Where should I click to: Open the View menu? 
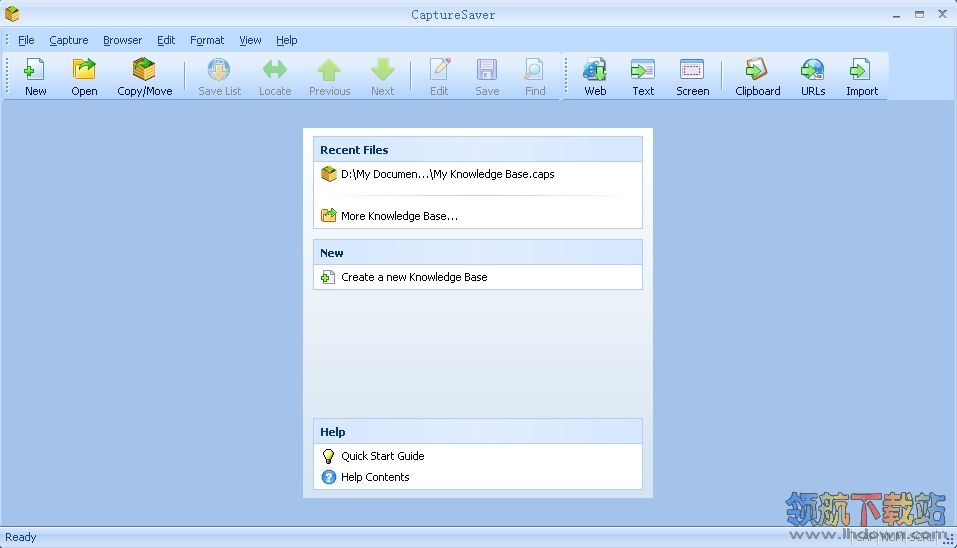click(250, 40)
